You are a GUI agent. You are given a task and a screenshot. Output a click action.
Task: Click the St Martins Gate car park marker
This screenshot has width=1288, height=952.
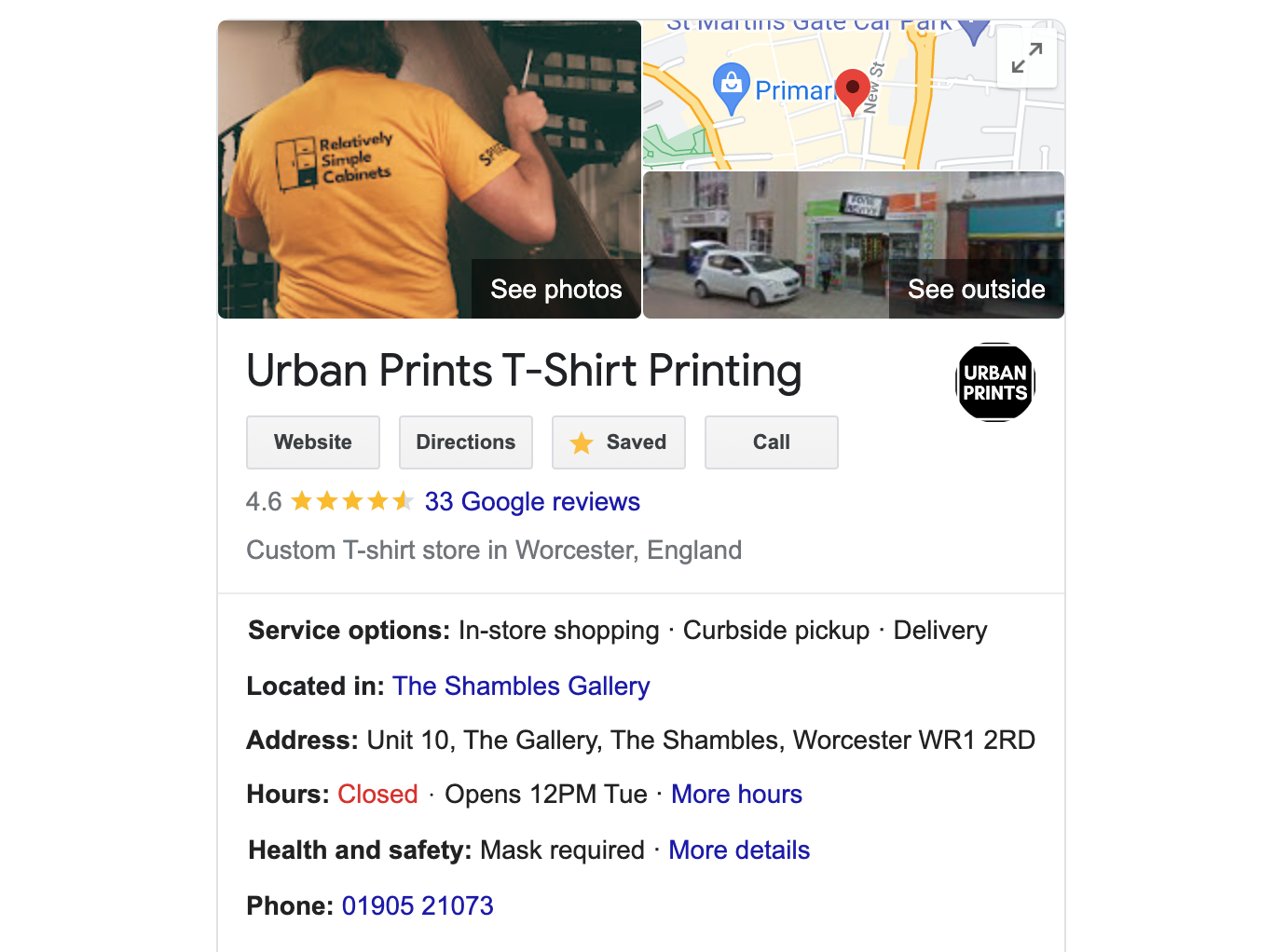[973, 31]
